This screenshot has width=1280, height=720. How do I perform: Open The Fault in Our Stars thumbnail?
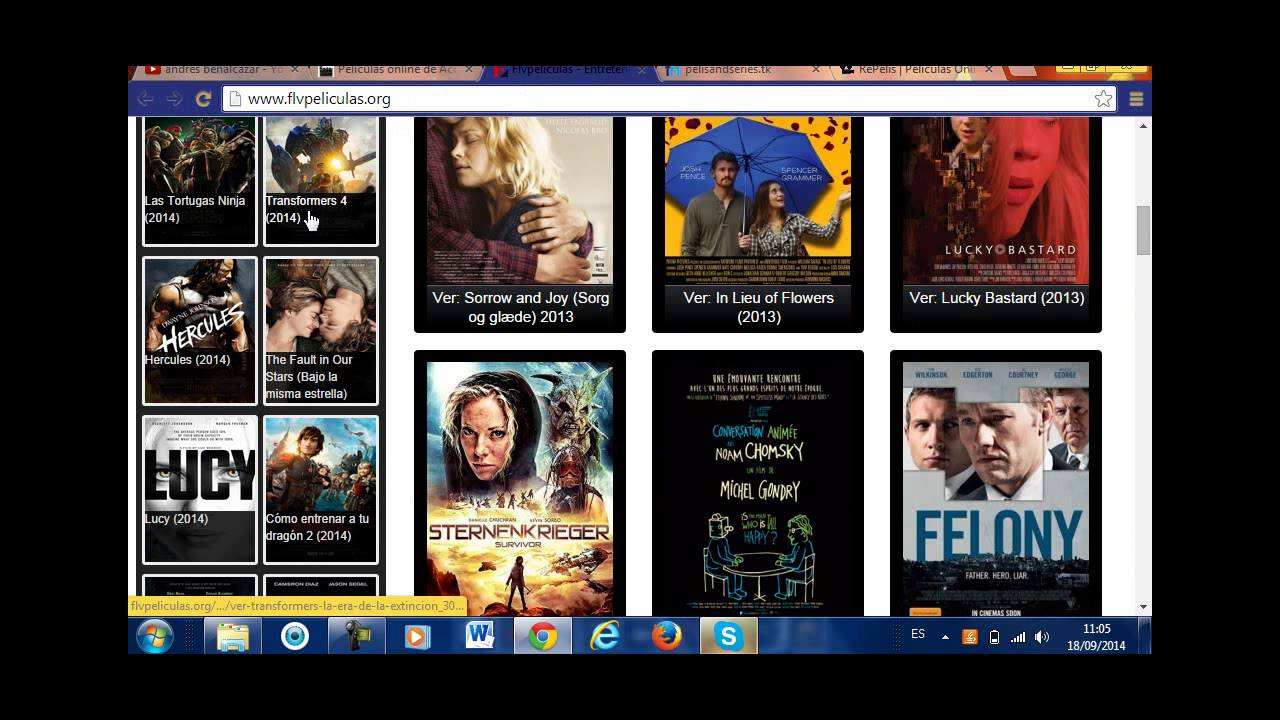coord(321,331)
